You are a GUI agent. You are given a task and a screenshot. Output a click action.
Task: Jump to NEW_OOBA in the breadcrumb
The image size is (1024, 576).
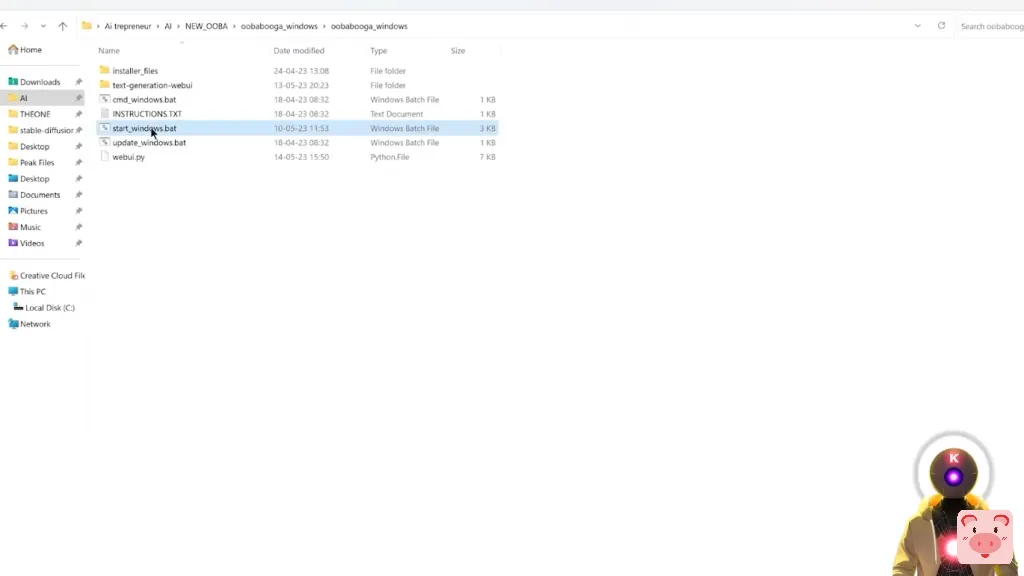point(206,26)
